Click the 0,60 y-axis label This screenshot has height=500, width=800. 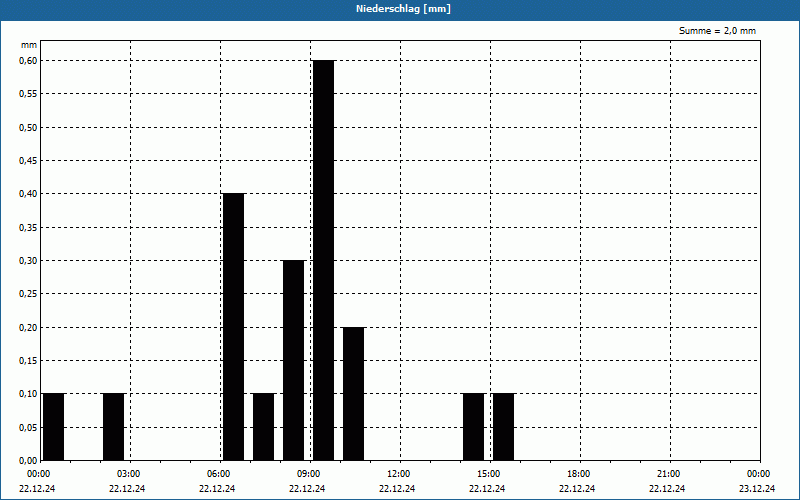(28, 61)
